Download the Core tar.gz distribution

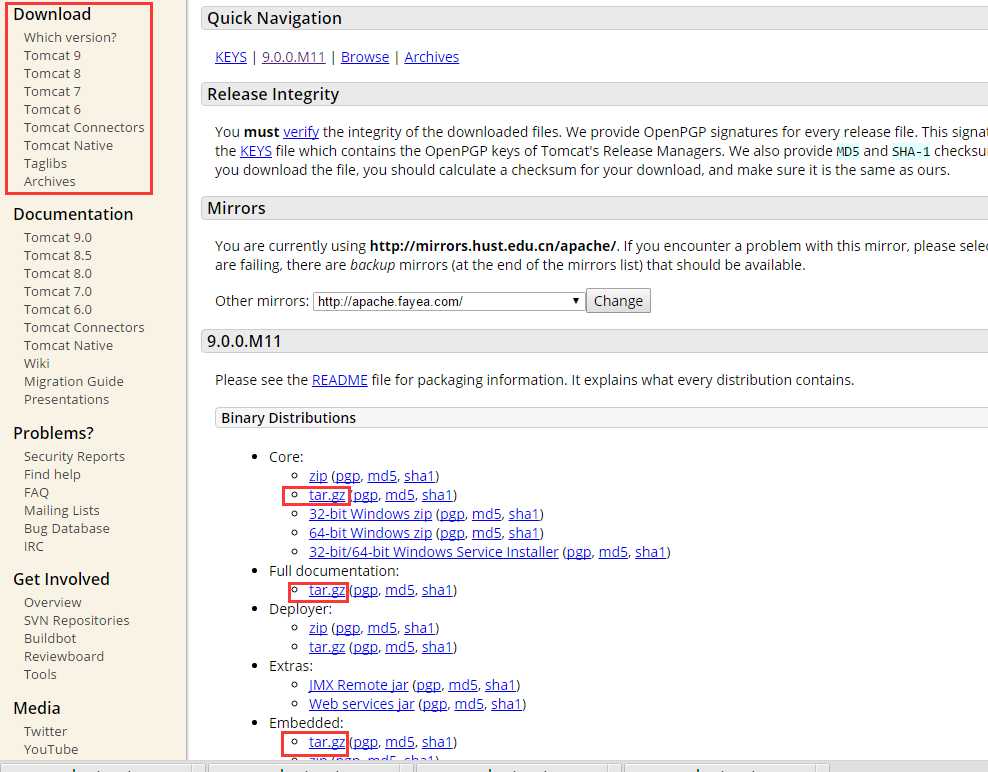tap(327, 495)
